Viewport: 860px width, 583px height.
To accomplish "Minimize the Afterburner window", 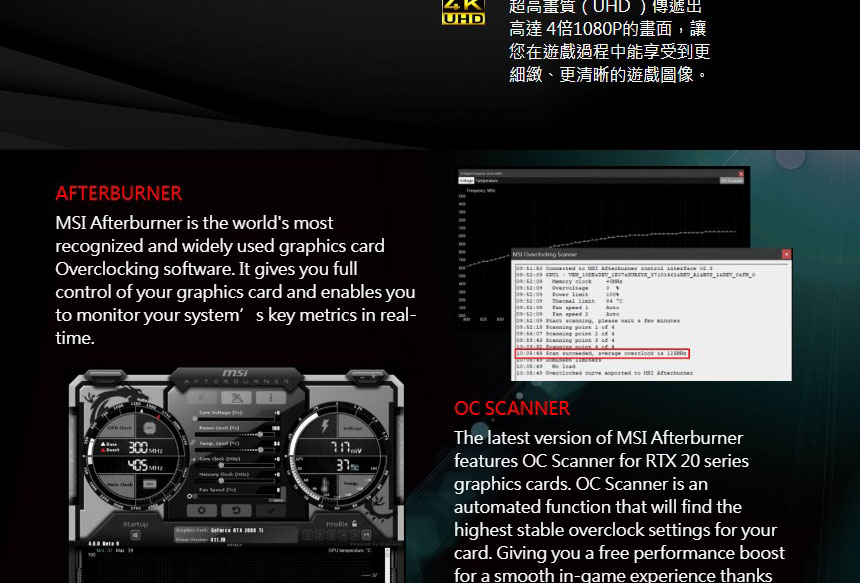I will tap(363, 377).
